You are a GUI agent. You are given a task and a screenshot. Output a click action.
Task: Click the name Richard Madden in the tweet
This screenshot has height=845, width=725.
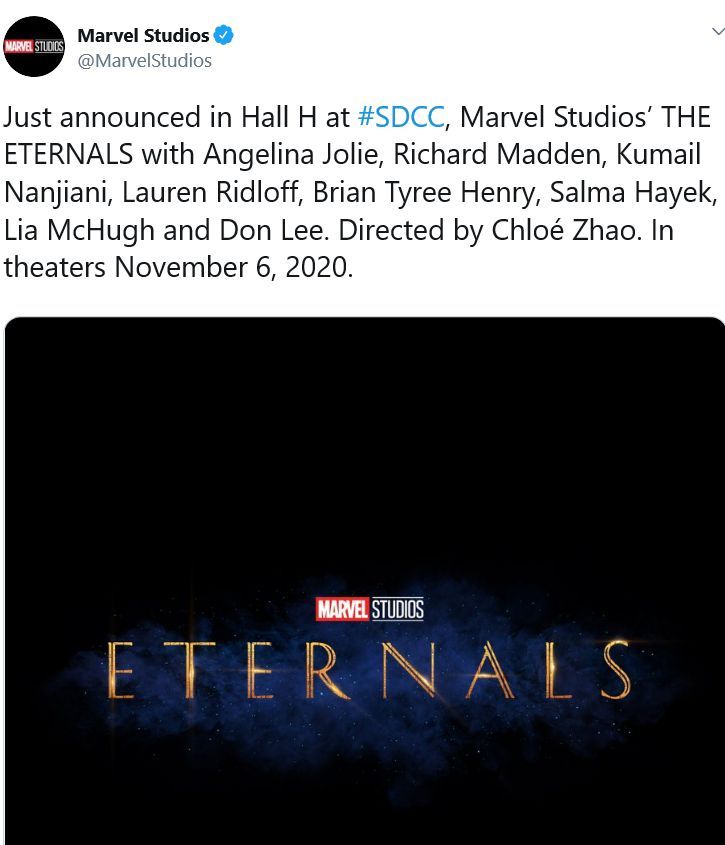(436, 155)
